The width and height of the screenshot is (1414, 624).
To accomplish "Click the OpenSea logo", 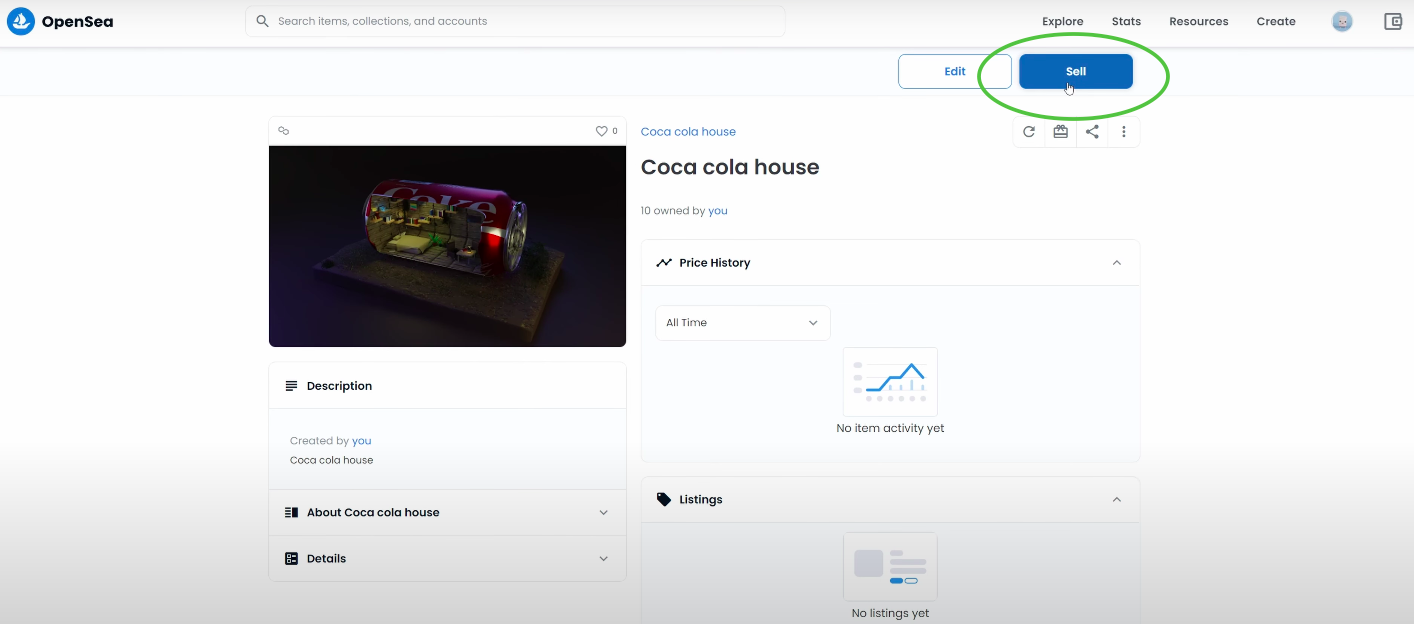I will coord(60,21).
